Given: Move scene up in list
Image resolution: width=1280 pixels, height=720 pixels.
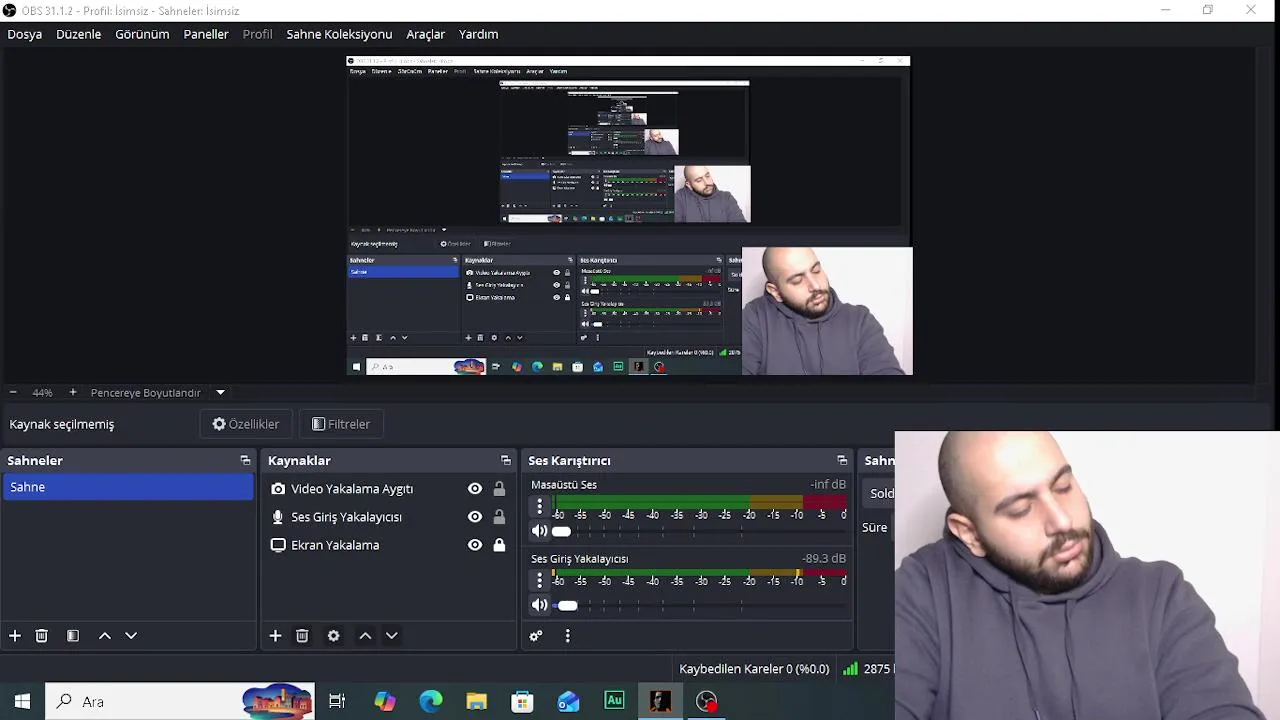Looking at the screenshot, I should [x=104, y=636].
